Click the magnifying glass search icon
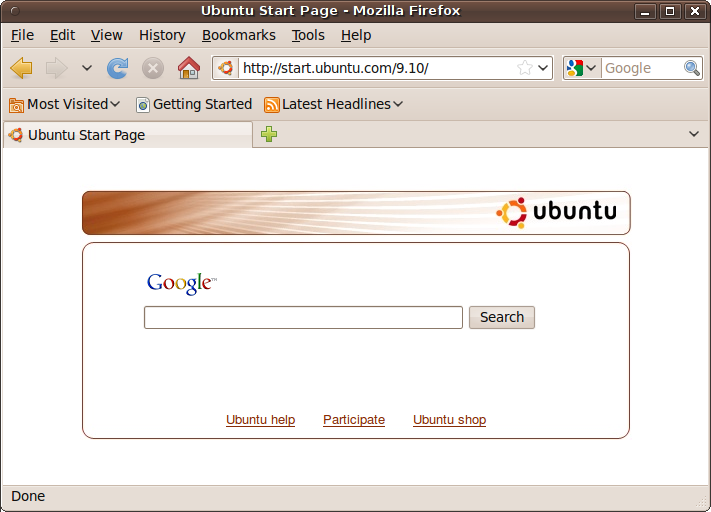 click(692, 68)
